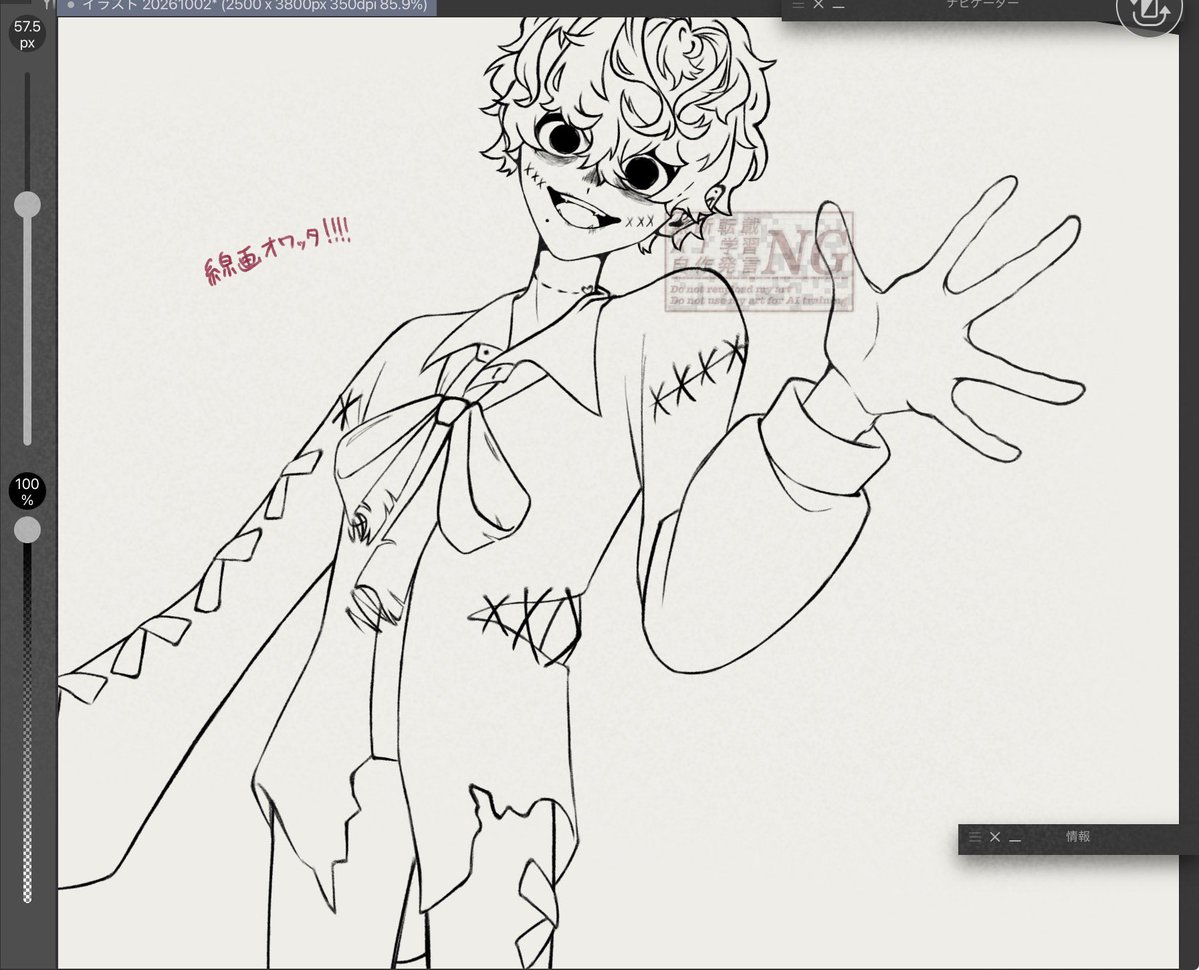Click the ナビゲーター panel title
Viewport: 1199px width, 970px height.
coord(983,5)
